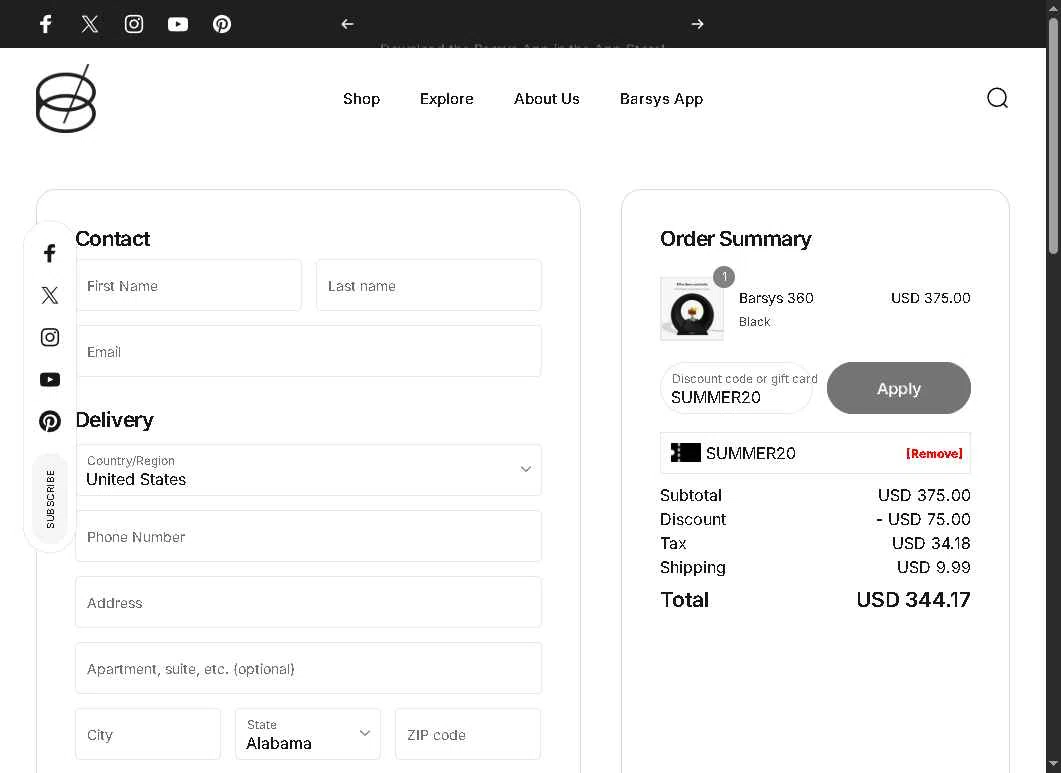1061x773 pixels.
Task: Focus the City field
Action: pyautogui.click(x=148, y=734)
